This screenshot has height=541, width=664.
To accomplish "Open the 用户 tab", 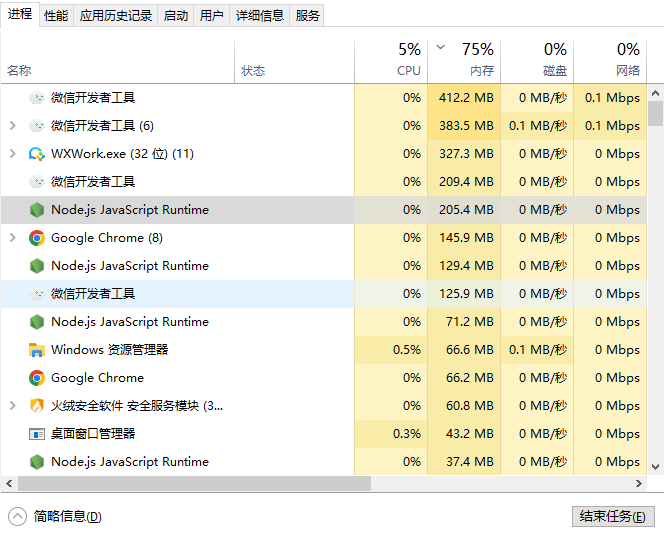I will coord(212,16).
